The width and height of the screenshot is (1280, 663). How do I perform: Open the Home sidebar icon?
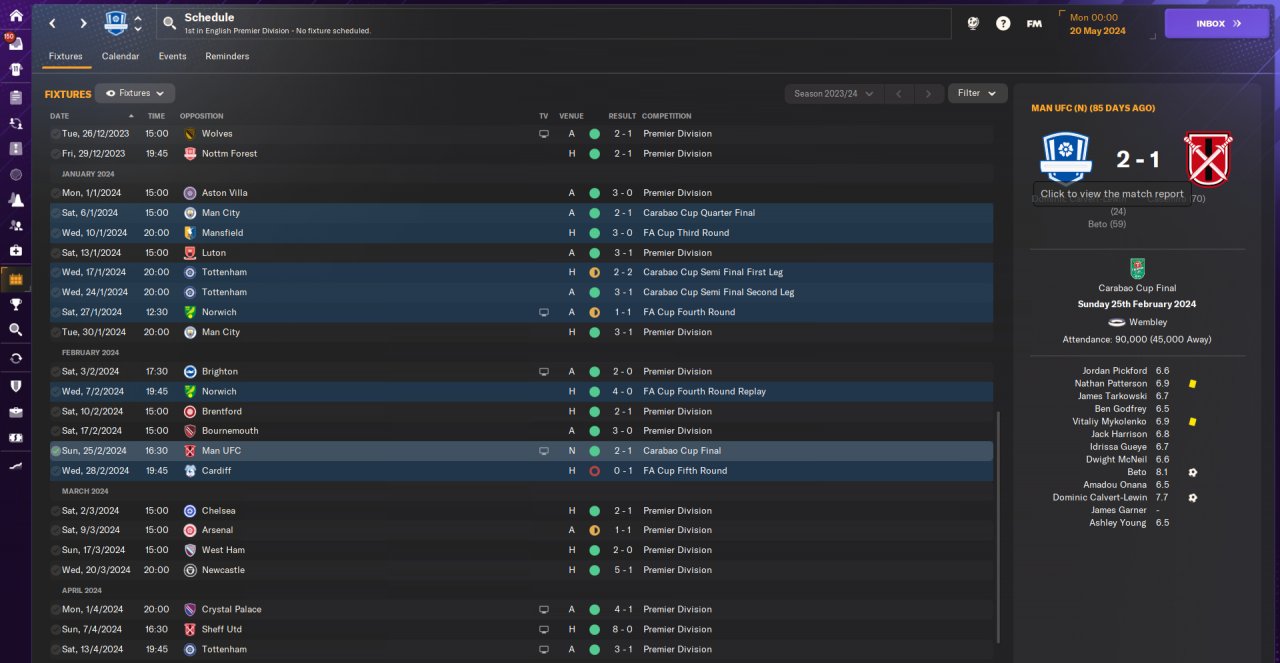click(x=15, y=17)
